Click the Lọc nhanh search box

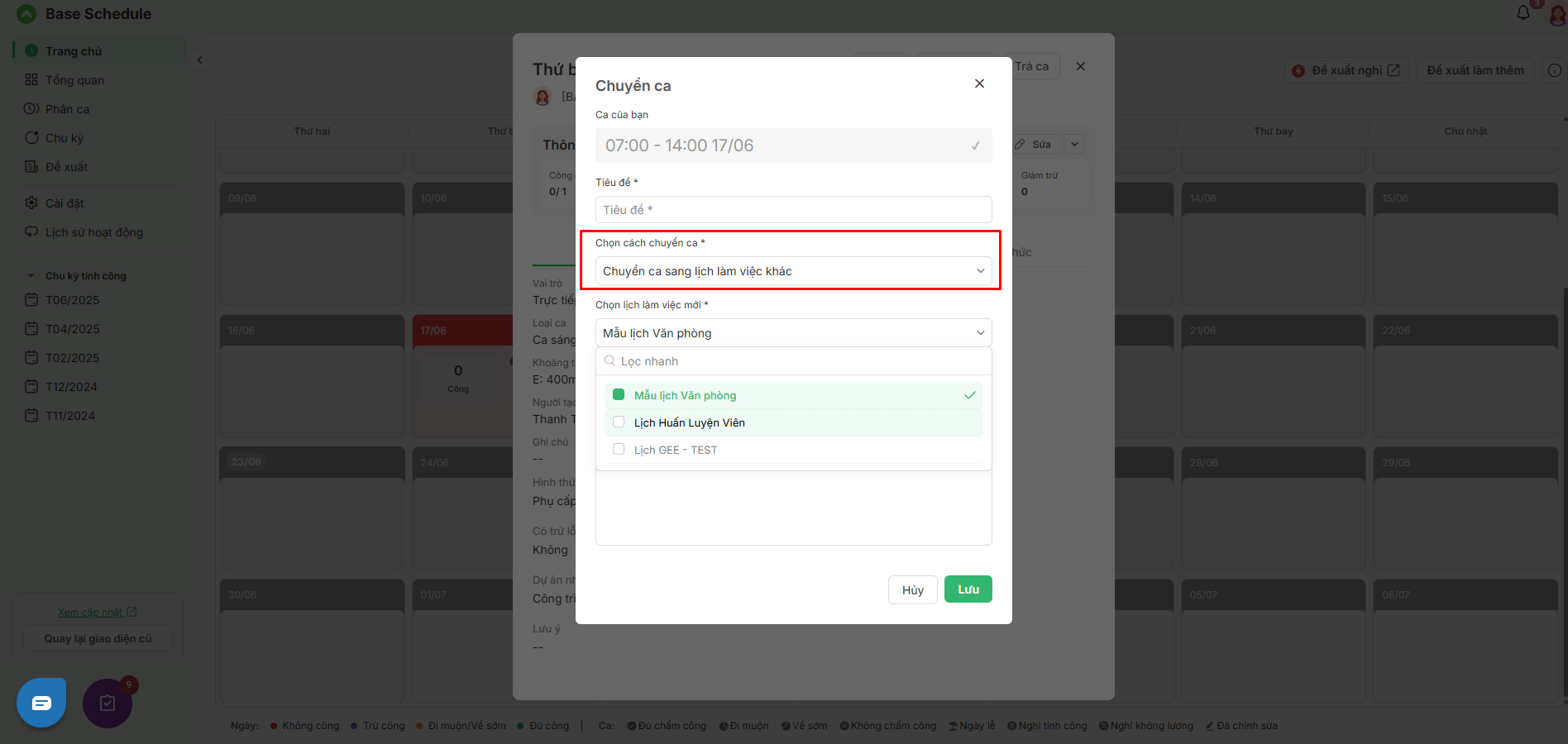(x=793, y=361)
